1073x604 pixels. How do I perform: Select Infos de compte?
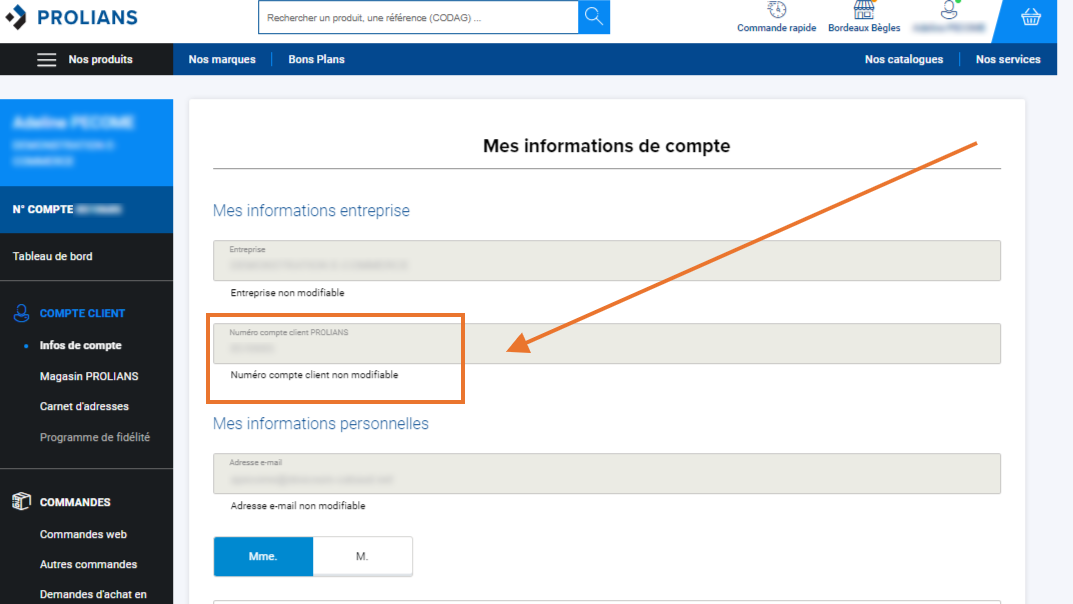[81, 345]
